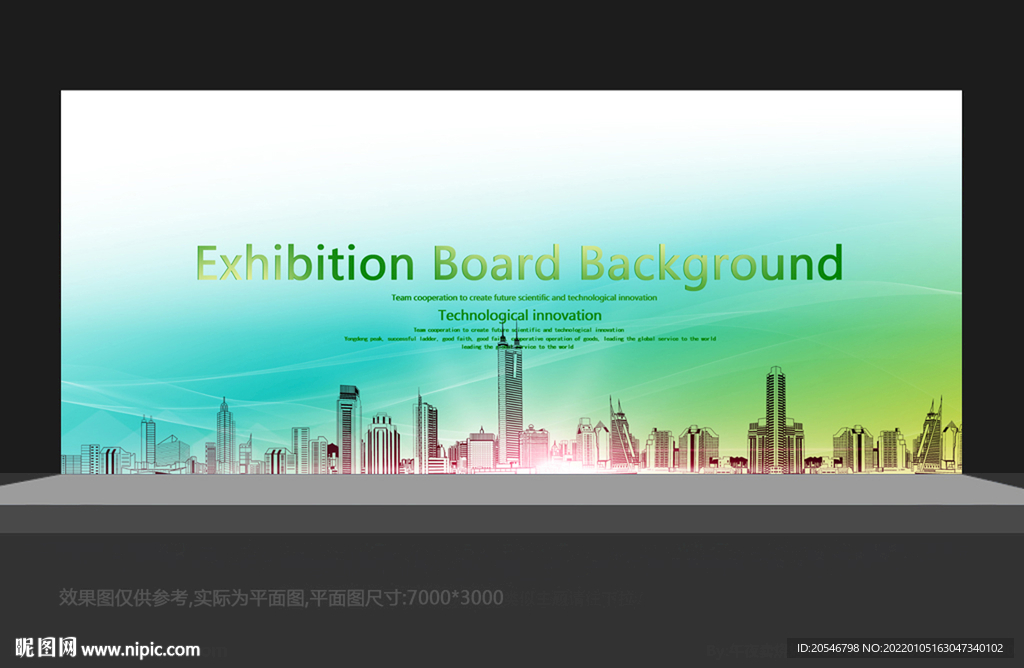
Task: Click the word "Board" in the headline
Action: click(496, 262)
